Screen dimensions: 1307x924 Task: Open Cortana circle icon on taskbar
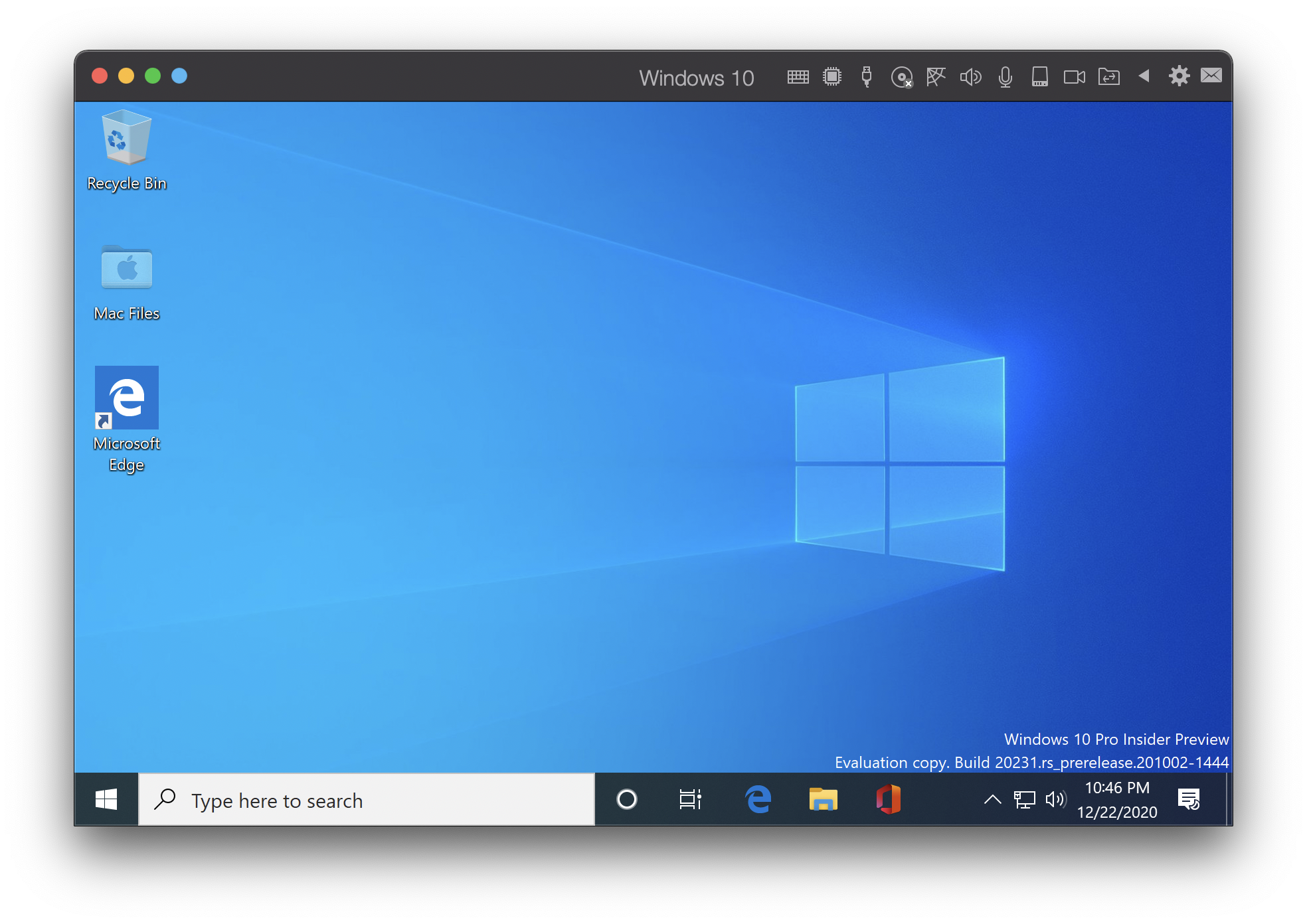click(626, 799)
